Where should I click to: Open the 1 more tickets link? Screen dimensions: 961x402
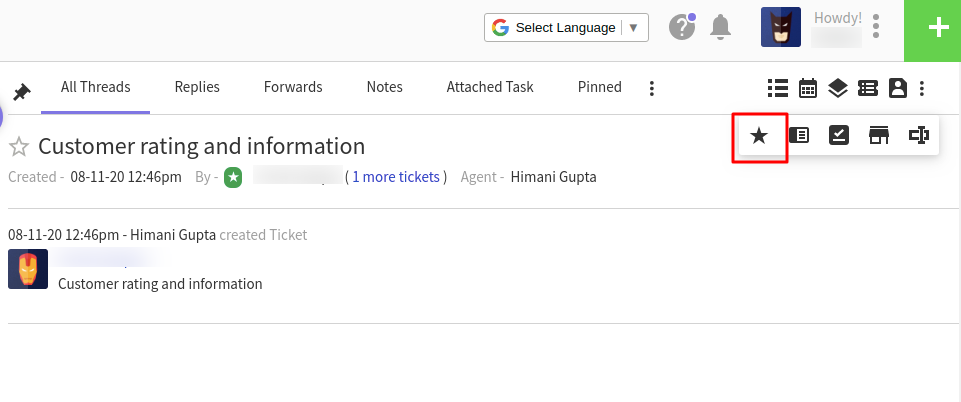click(396, 177)
